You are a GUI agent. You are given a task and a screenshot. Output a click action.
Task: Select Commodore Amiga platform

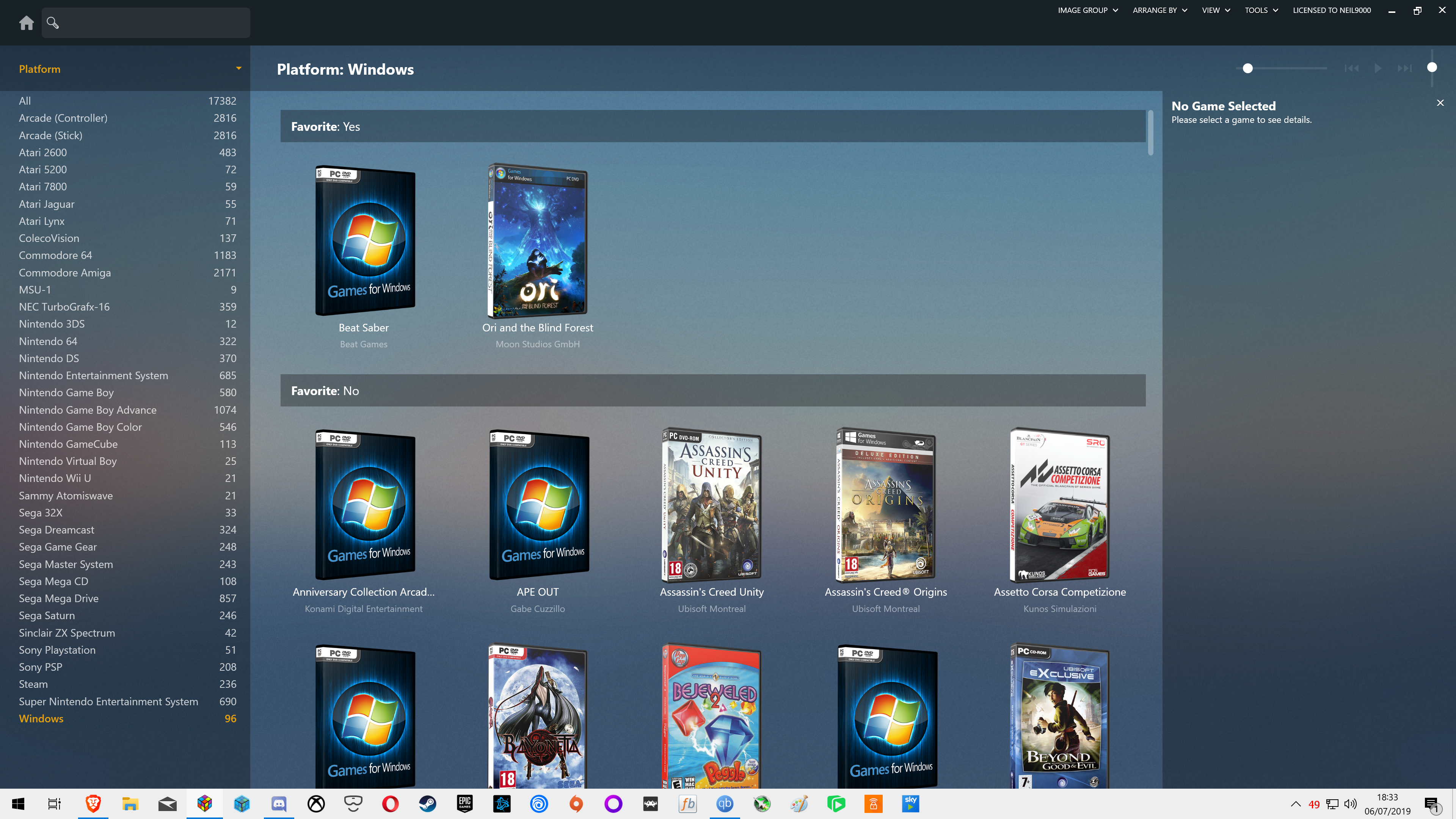tap(127, 273)
